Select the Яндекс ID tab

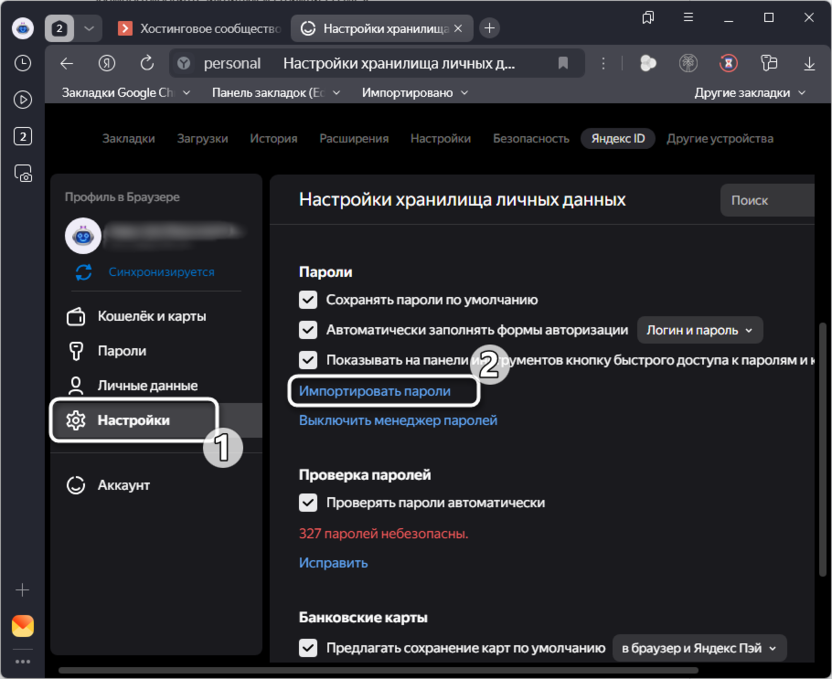pos(618,139)
